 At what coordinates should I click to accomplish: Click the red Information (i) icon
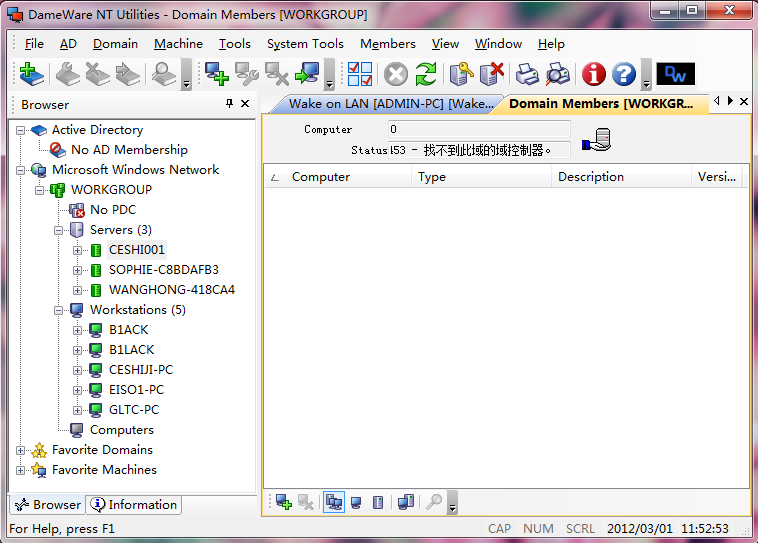click(594, 74)
